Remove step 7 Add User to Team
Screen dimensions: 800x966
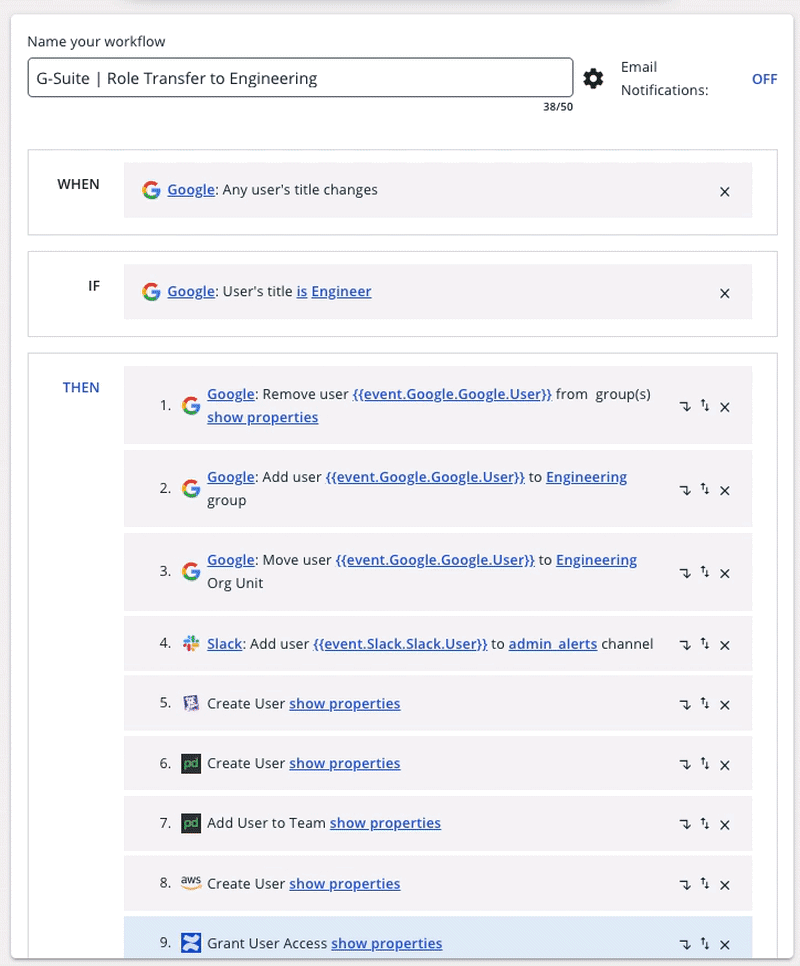(725, 825)
